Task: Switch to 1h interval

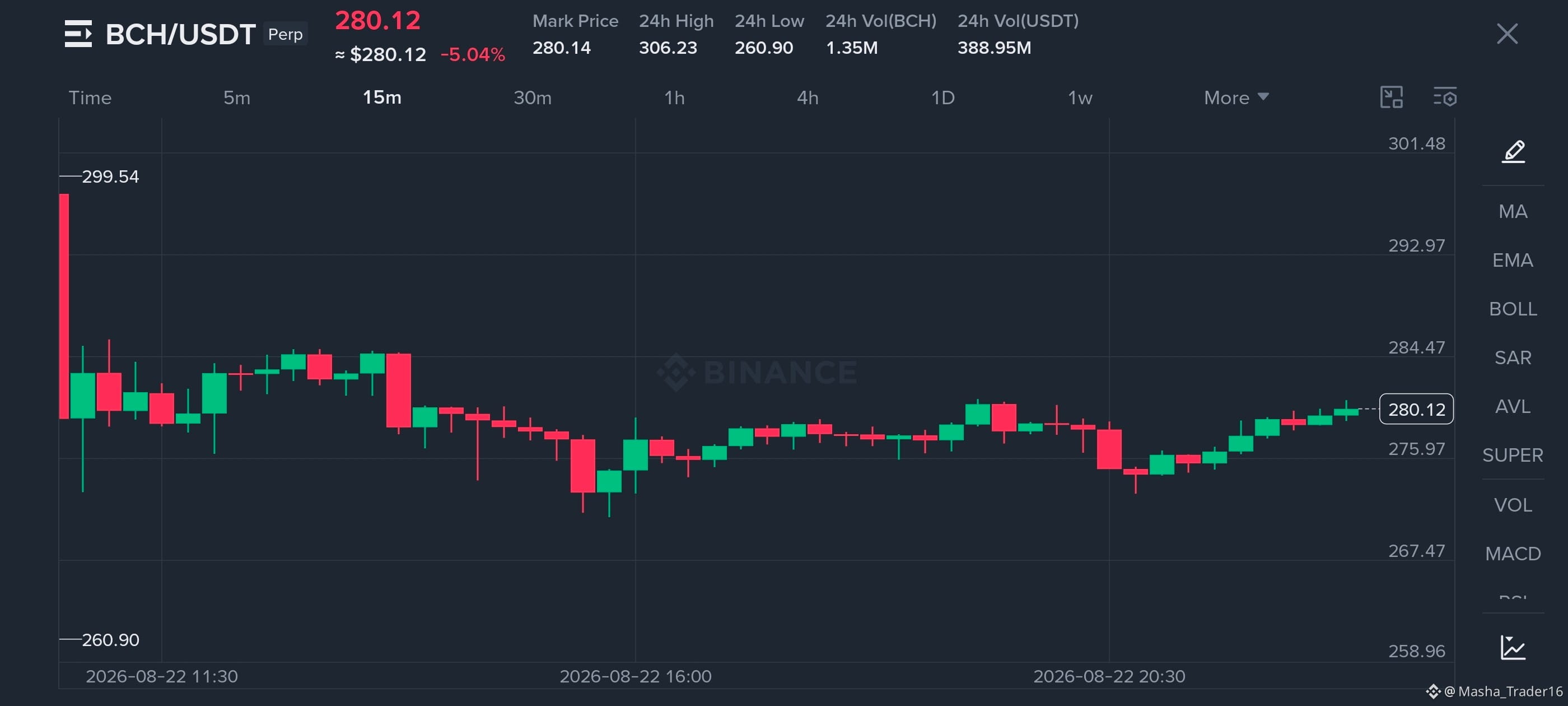Action: (674, 97)
